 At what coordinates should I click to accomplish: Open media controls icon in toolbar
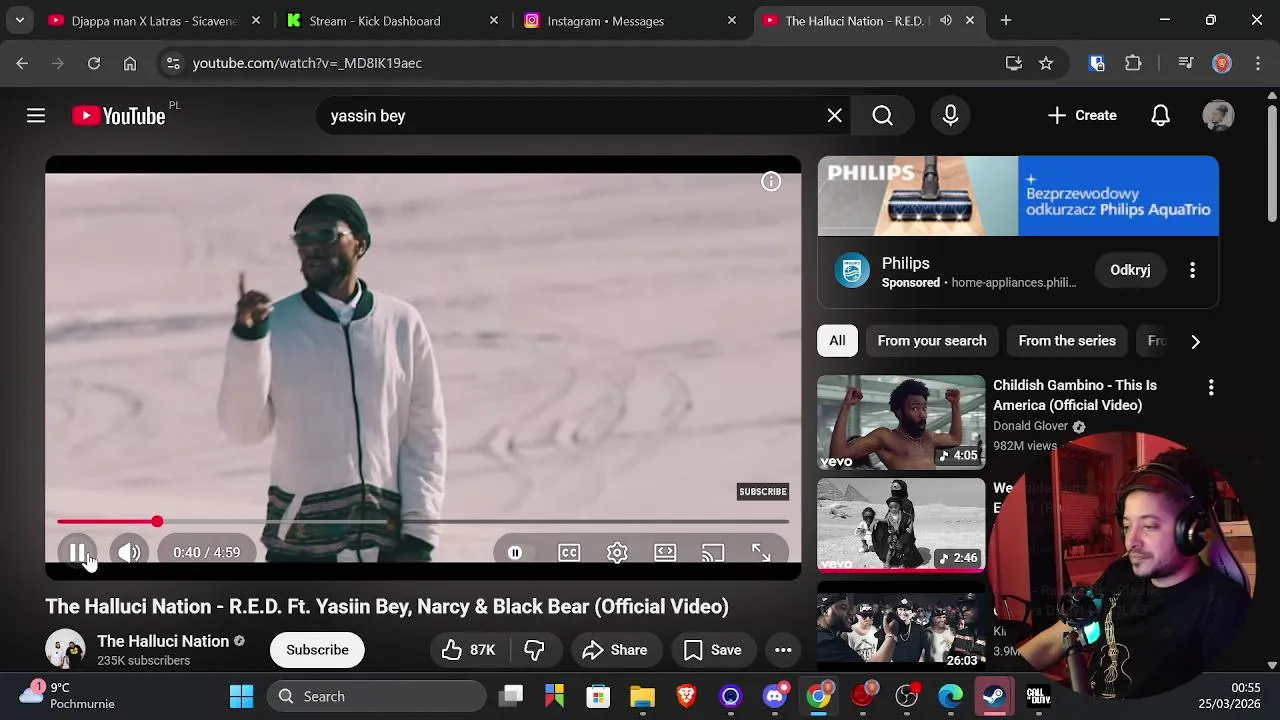[x=1186, y=63]
